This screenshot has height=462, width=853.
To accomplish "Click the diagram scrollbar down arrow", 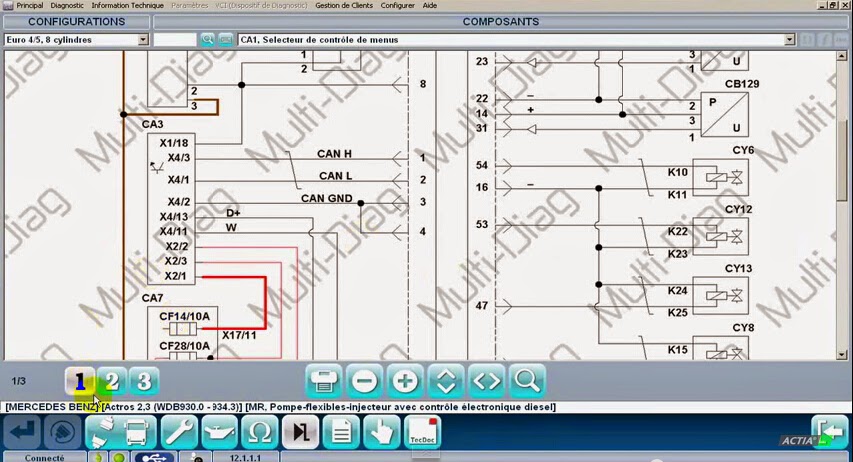I will coord(842,355).
